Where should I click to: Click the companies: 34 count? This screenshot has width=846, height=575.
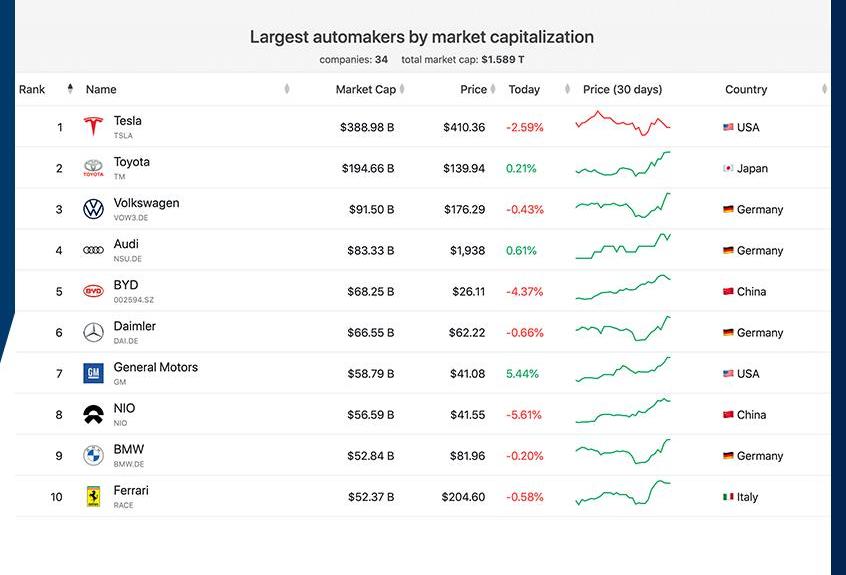pyautogui.click(x=353, y=59)
